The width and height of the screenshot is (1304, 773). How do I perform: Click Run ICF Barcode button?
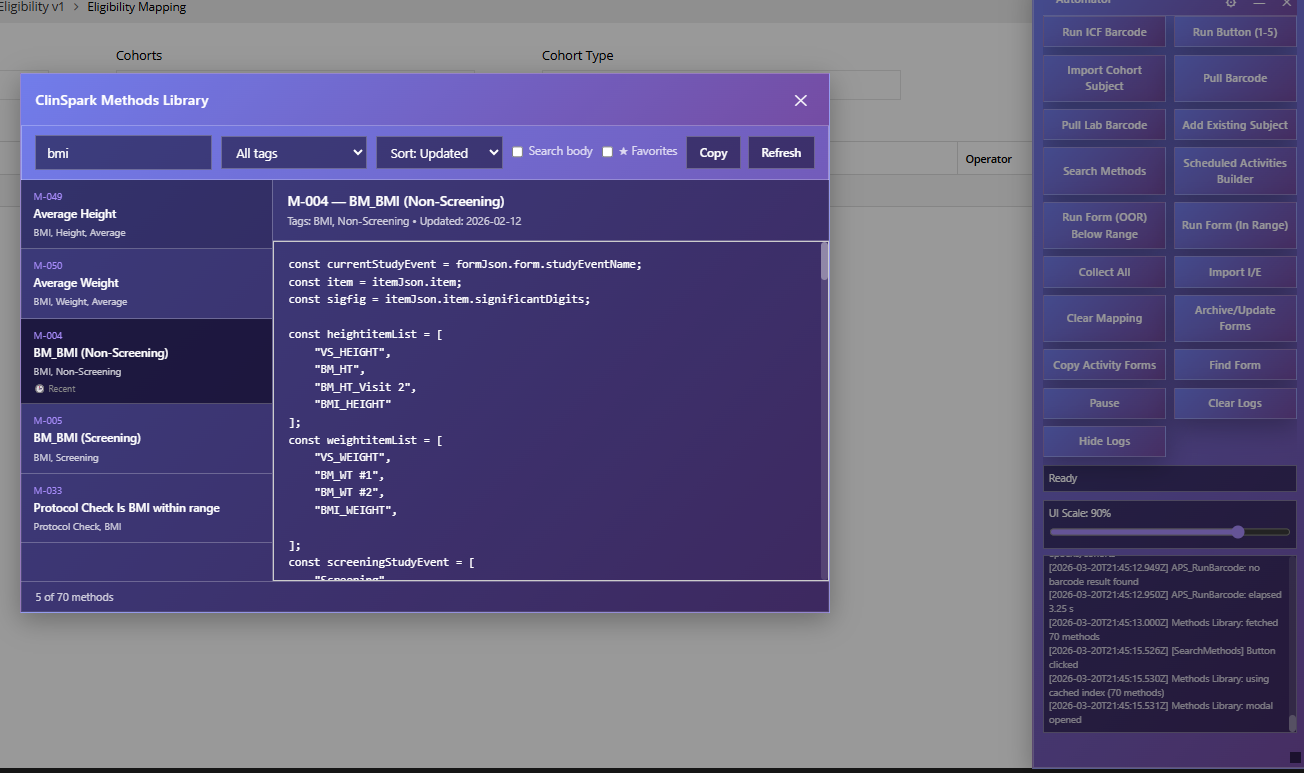[x=1104, y=32]
